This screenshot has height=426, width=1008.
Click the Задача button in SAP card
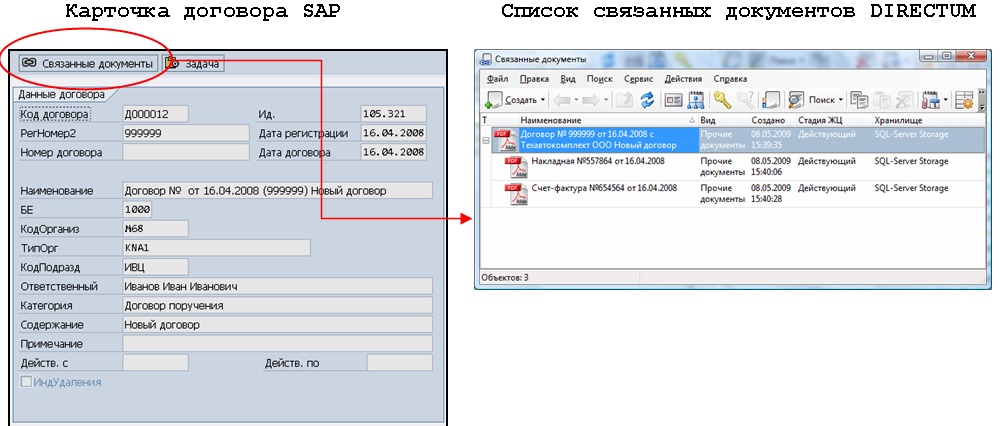pos(193,63)
